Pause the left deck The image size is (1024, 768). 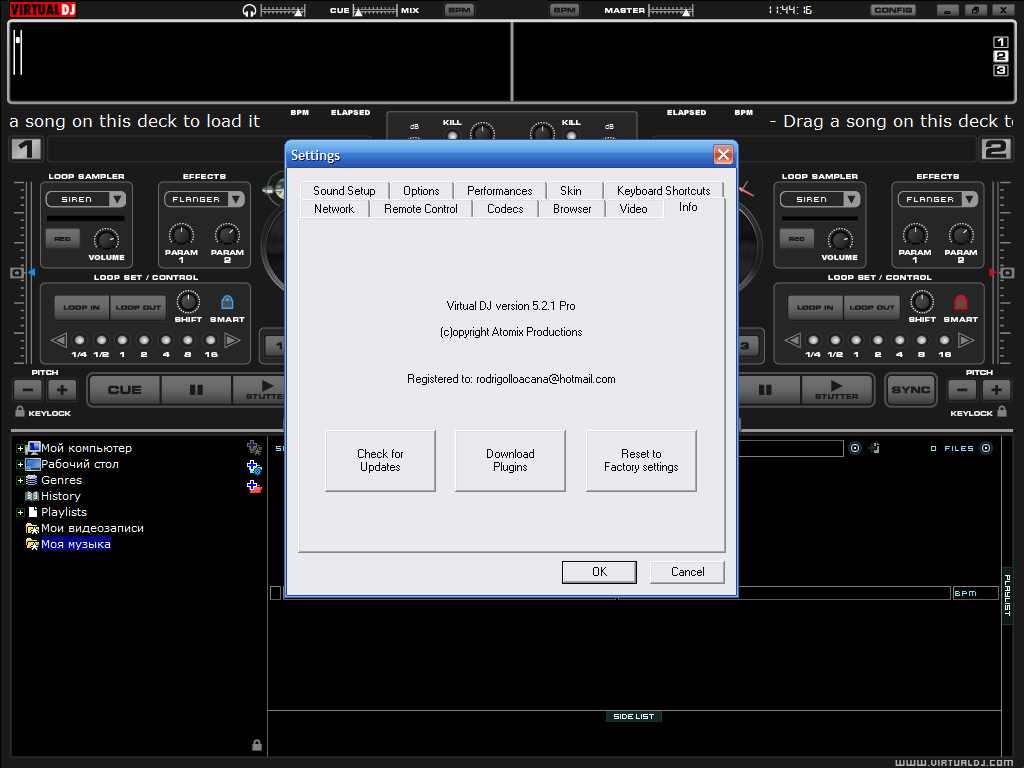[196, 390]
